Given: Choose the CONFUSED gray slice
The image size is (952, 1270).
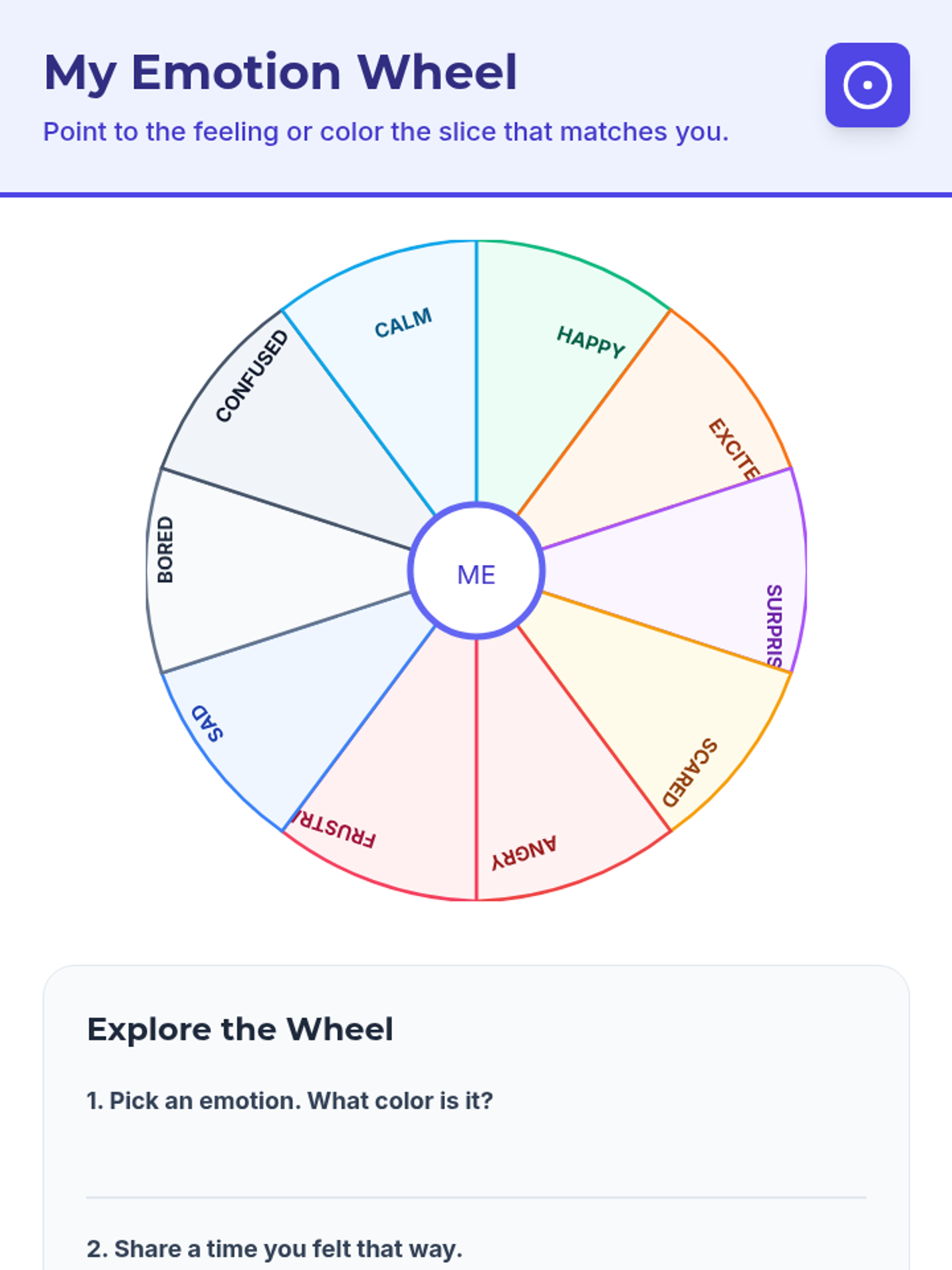Looking at the screenshot, I should [x=294, y=444].
